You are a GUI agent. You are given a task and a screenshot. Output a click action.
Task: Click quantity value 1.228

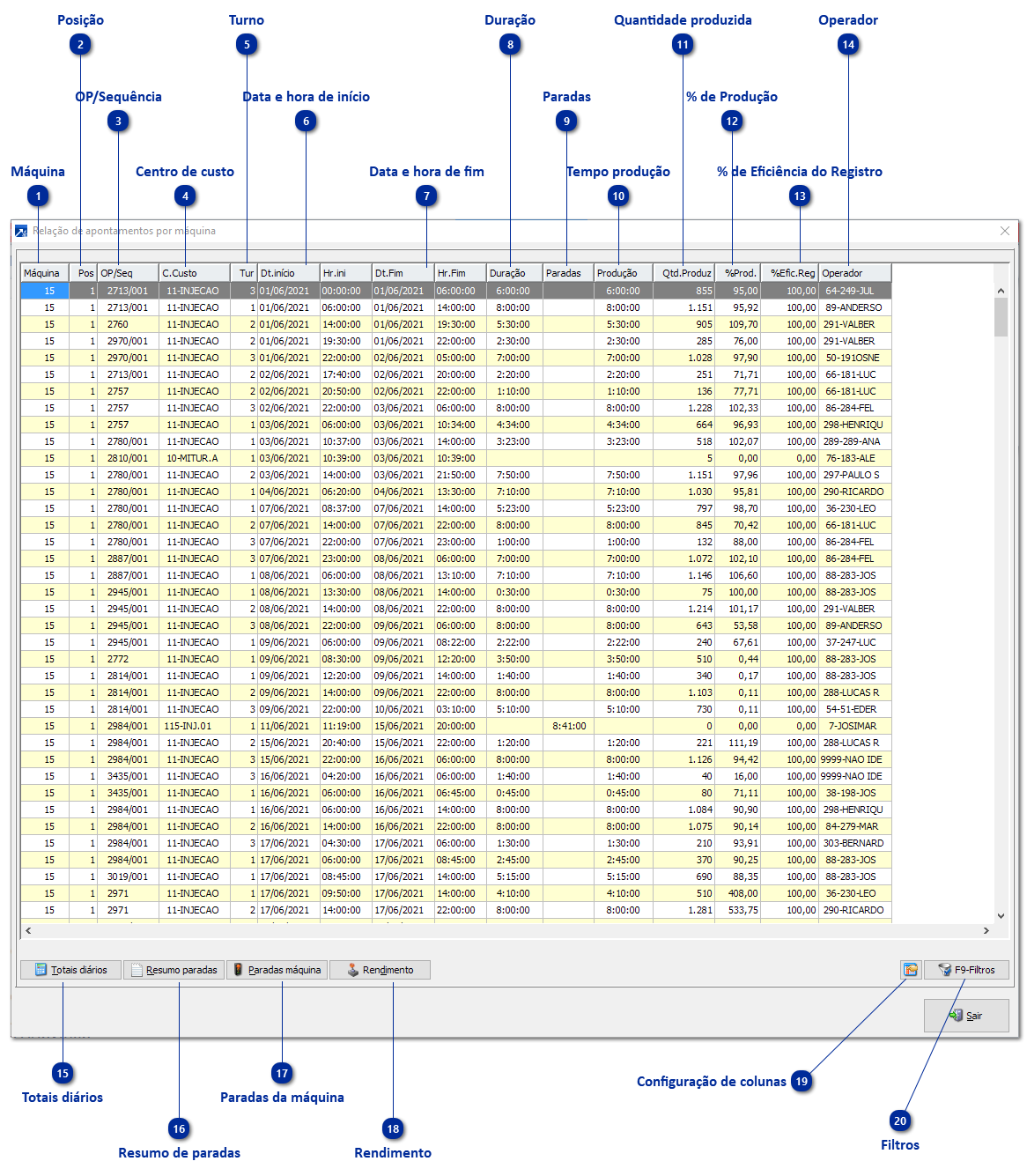click(684, 408)
